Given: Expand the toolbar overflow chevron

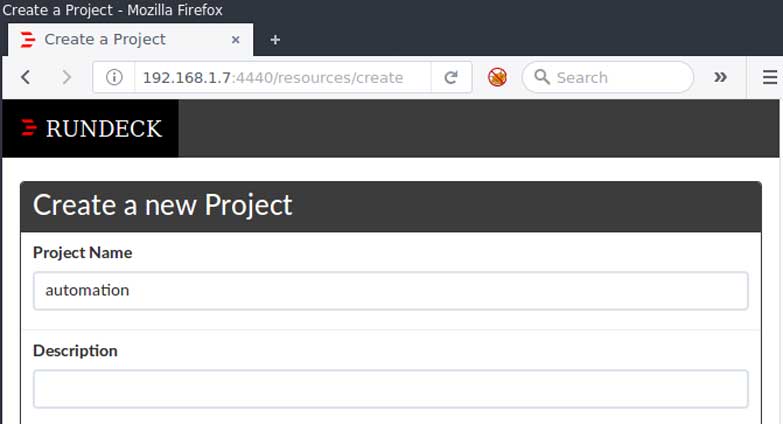Looking at the screenshot, I should pyautogui.click(x=719, y=77).
